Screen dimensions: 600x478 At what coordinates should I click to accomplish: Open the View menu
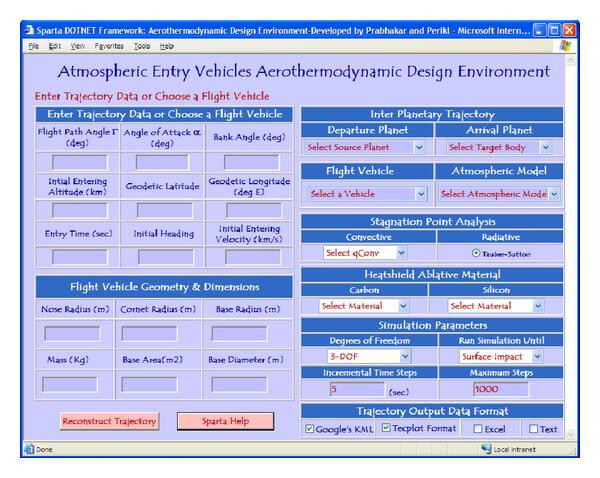pos(78,46)
